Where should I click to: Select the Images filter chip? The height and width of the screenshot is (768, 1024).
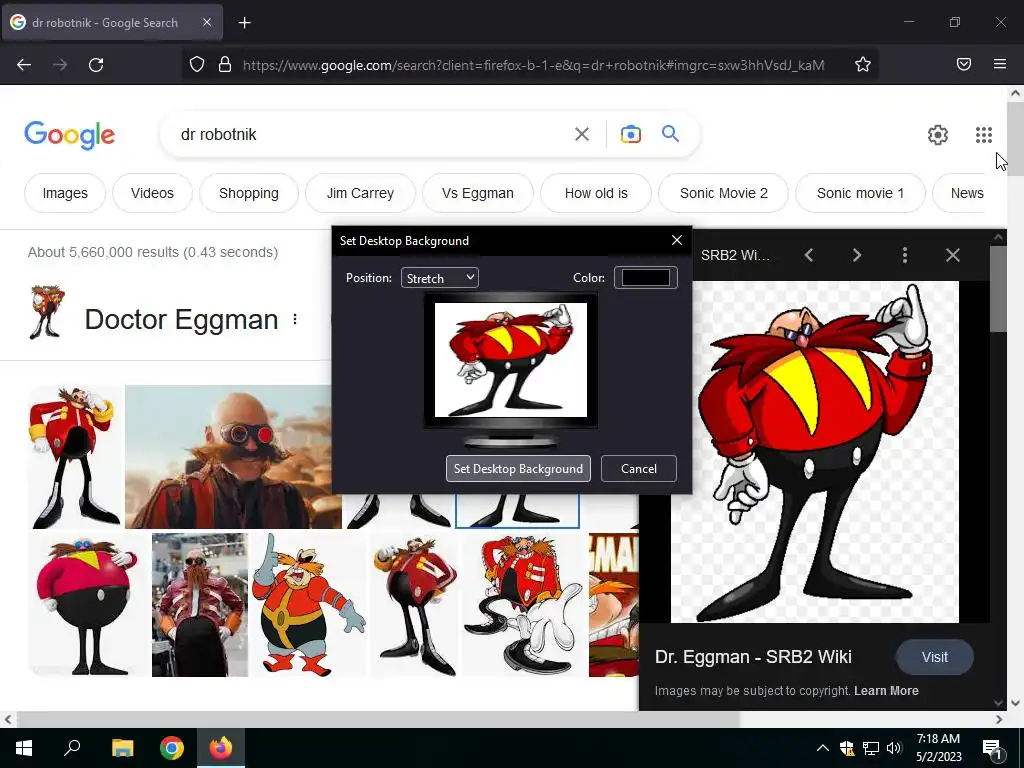[65, 193]
